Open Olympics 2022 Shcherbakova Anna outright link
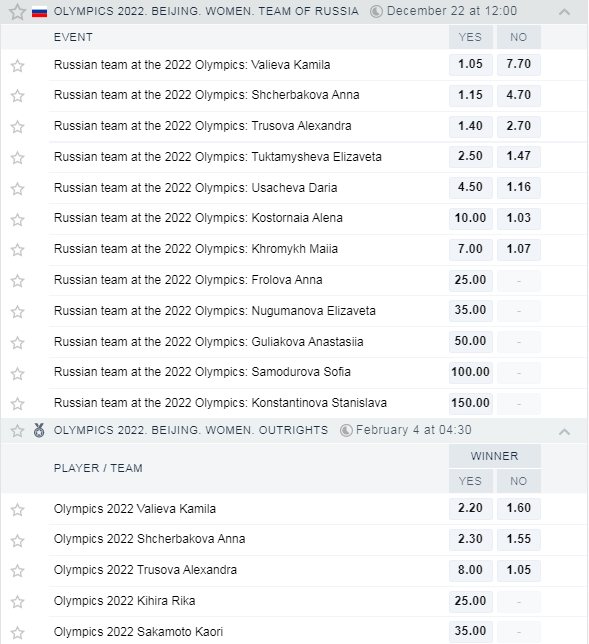Screen dimensions: 589x644 pos(150,539)
